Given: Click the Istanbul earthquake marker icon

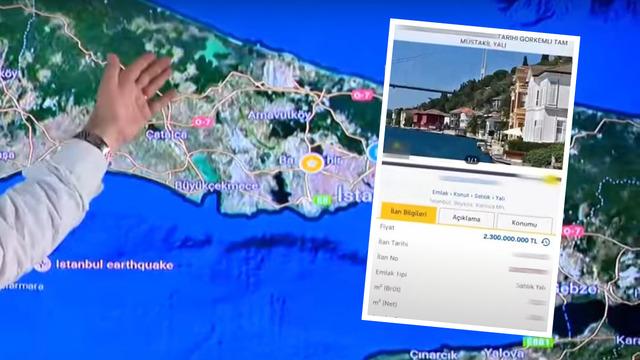Looking at the screenshot, I should coord(42,264).
